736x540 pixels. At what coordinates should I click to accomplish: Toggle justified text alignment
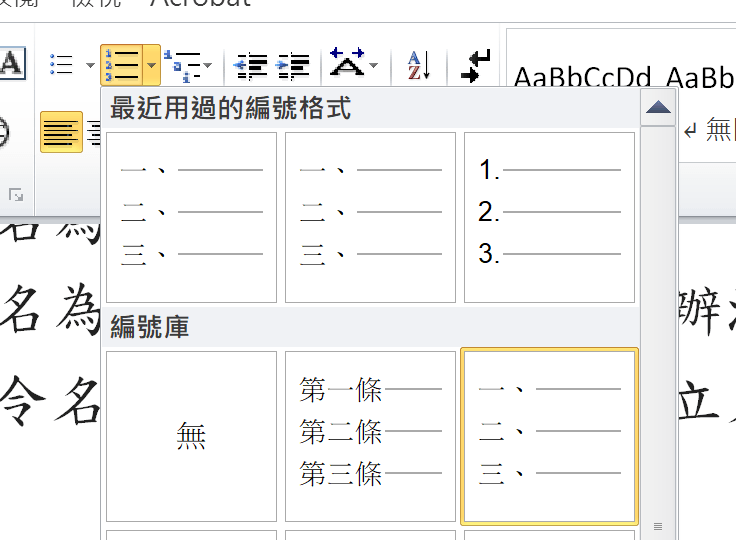point(61,132)
